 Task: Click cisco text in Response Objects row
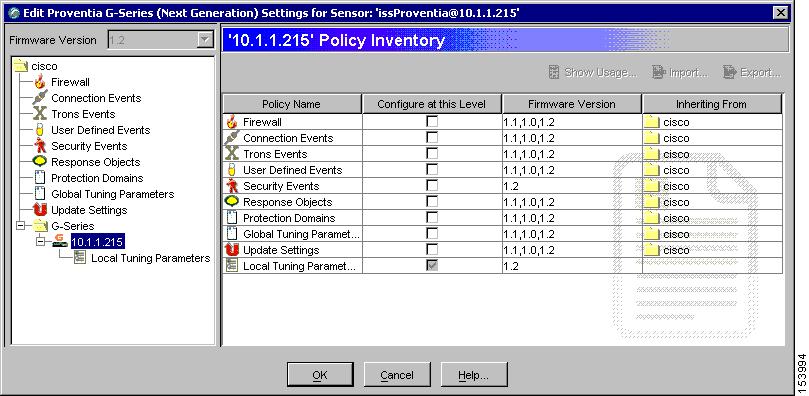[x=676, y=202]
